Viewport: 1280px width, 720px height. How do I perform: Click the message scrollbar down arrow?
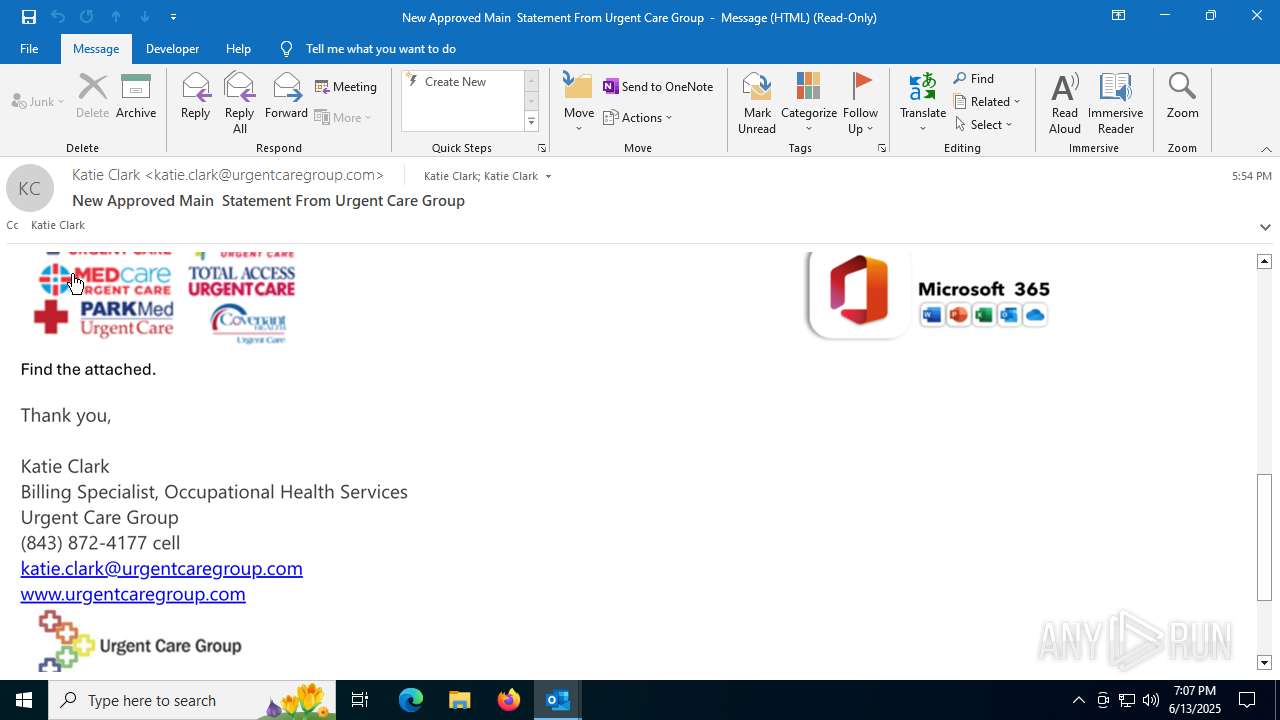click(1264, 662)
